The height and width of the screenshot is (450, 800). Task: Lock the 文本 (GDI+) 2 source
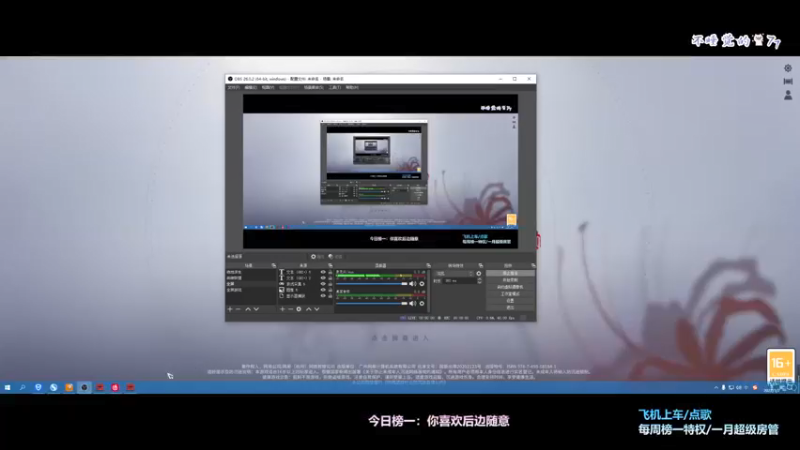pyautogui.click(x=330, y=278)
